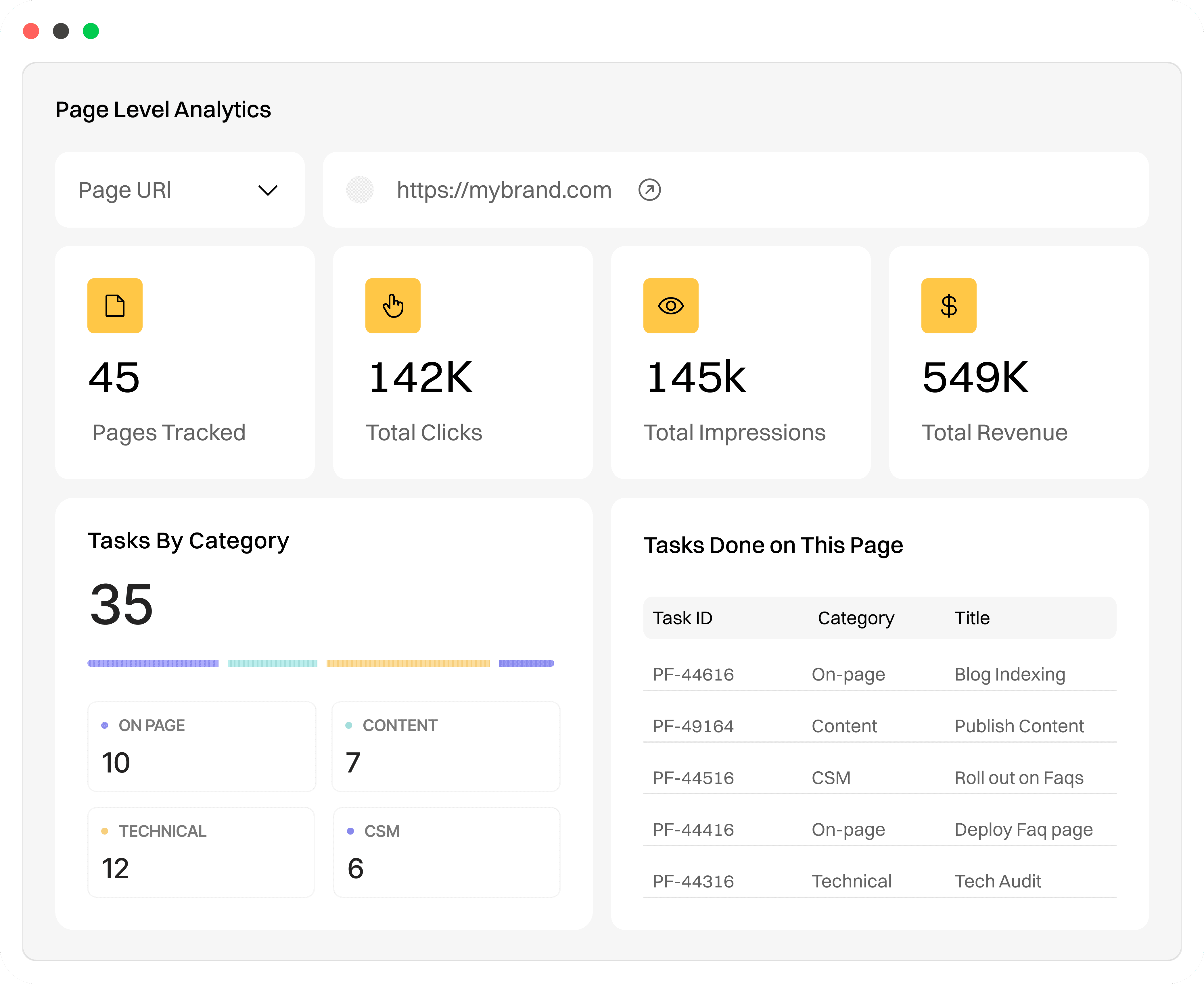Click the site favicon circle before URL
The height and width of the screenshot is (984, 1204).
click(x=360, y=190)
